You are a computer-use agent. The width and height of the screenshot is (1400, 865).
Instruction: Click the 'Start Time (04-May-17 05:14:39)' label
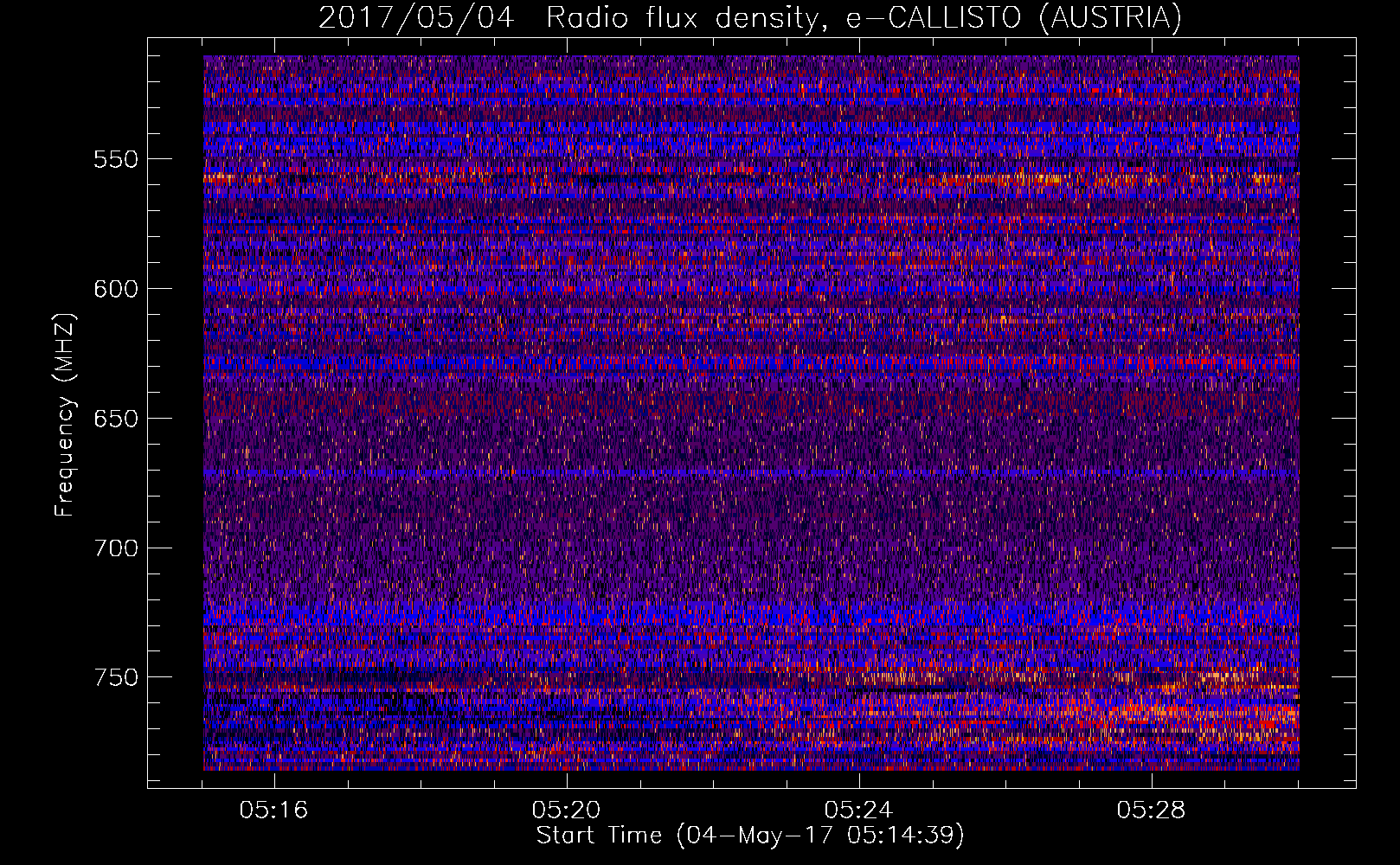(750, 836)
